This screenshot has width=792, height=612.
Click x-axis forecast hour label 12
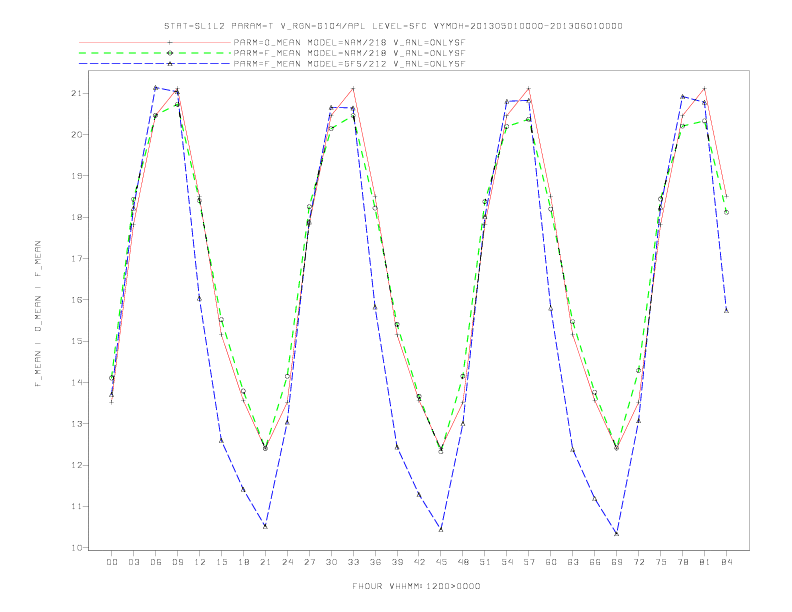click(x=200, y=562)
